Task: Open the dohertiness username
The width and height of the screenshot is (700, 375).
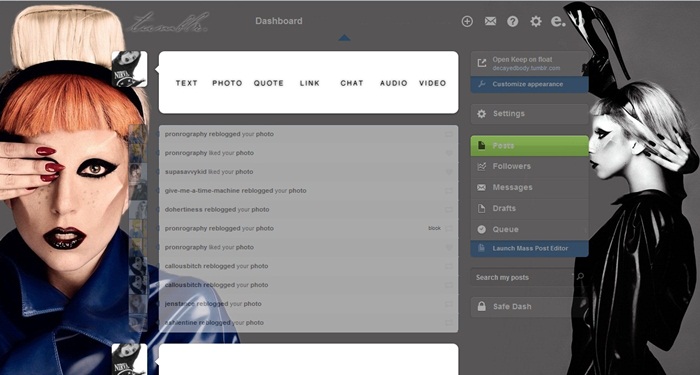Action: point(183,209)
